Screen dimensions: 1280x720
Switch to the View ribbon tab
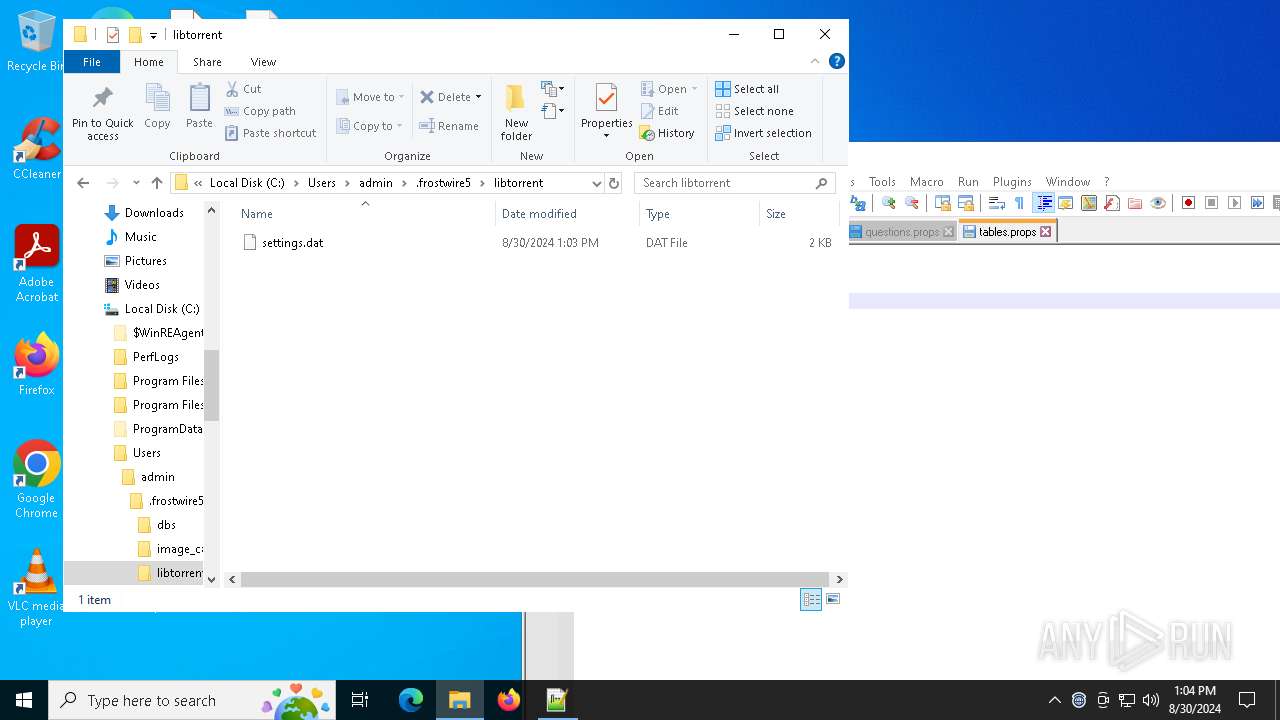tap(263, 62)
